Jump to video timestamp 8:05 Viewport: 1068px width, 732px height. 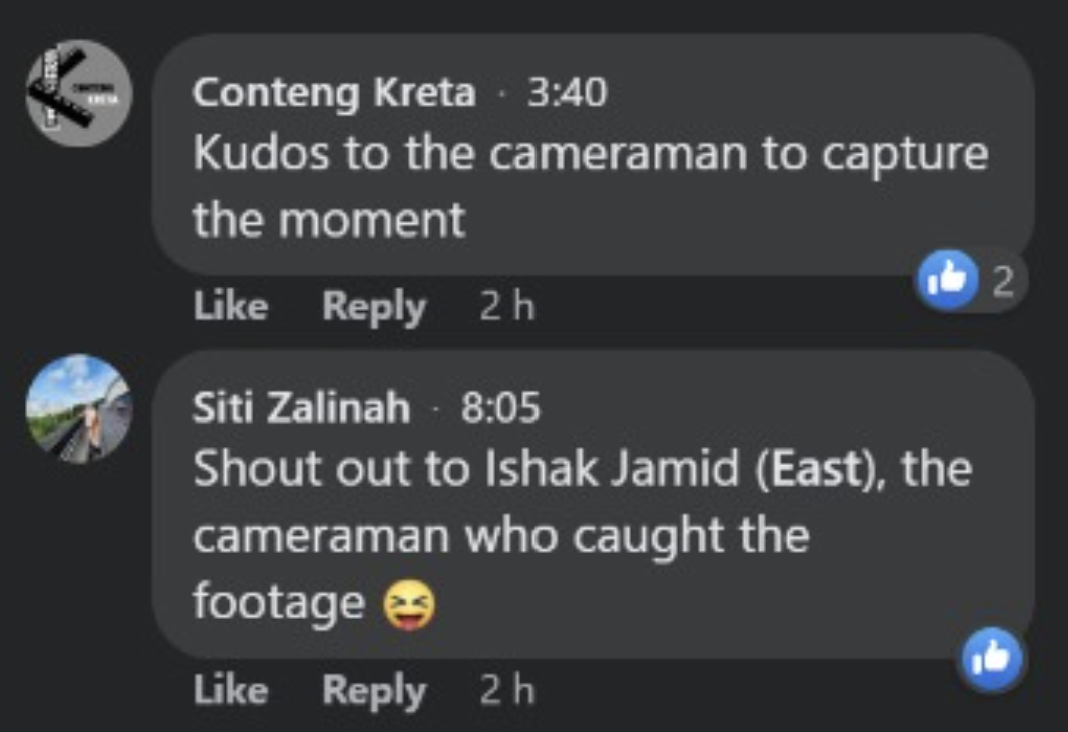tap(500, 408)
